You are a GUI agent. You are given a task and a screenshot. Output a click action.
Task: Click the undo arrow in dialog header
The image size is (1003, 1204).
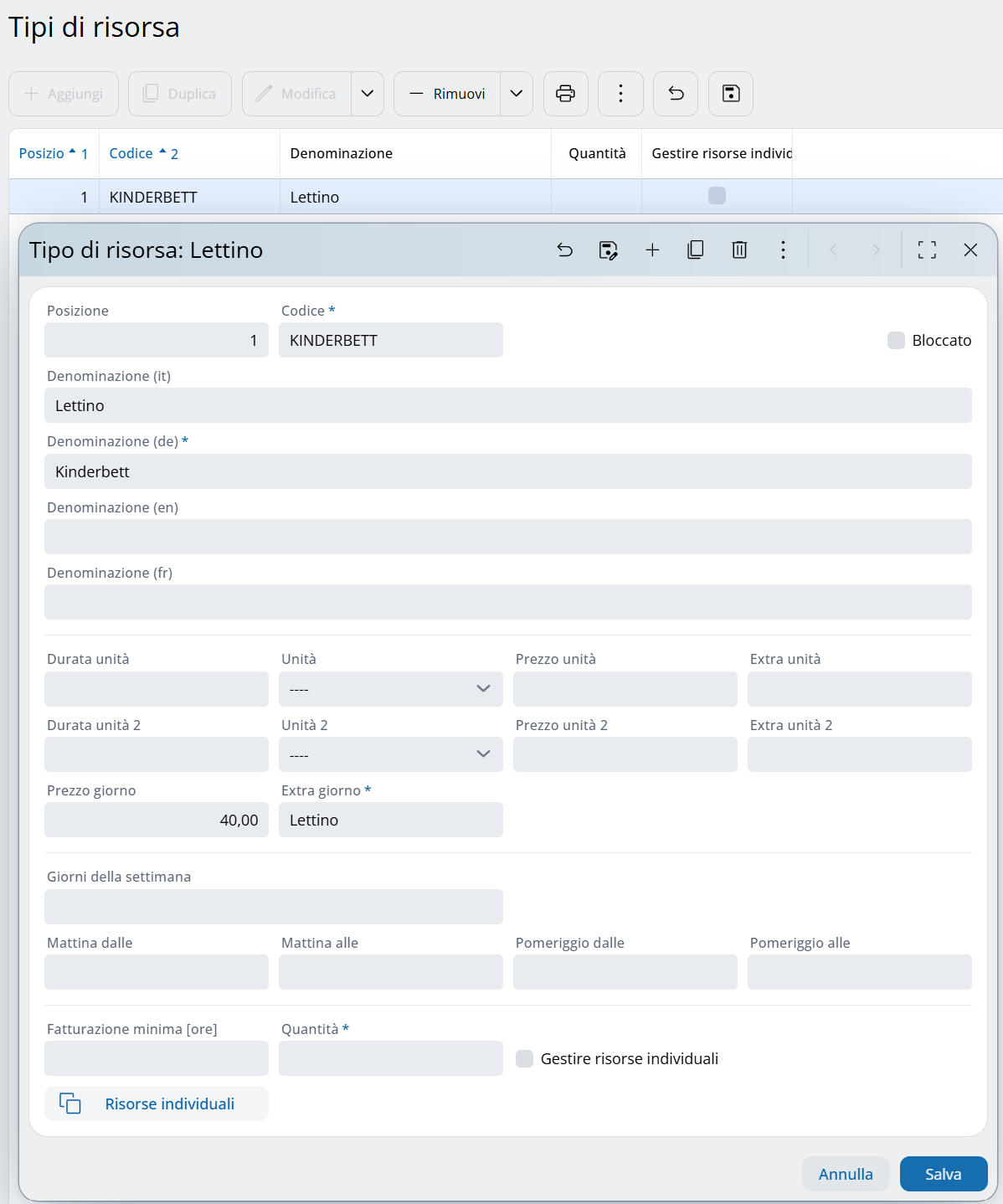tap(565, 250)
